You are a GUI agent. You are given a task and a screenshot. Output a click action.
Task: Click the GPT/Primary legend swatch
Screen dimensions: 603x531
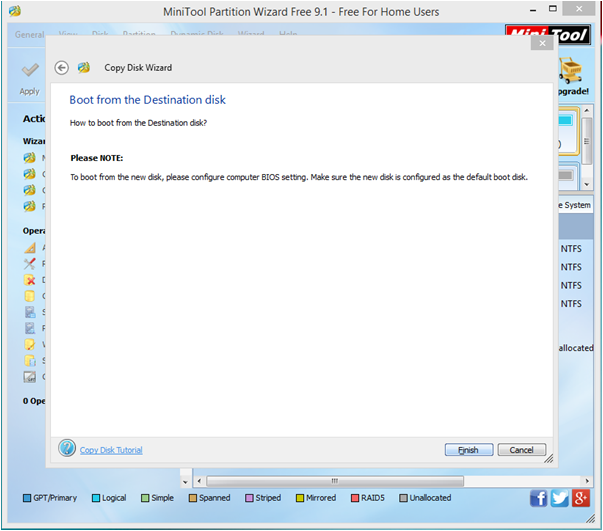(x=27, y=498)
